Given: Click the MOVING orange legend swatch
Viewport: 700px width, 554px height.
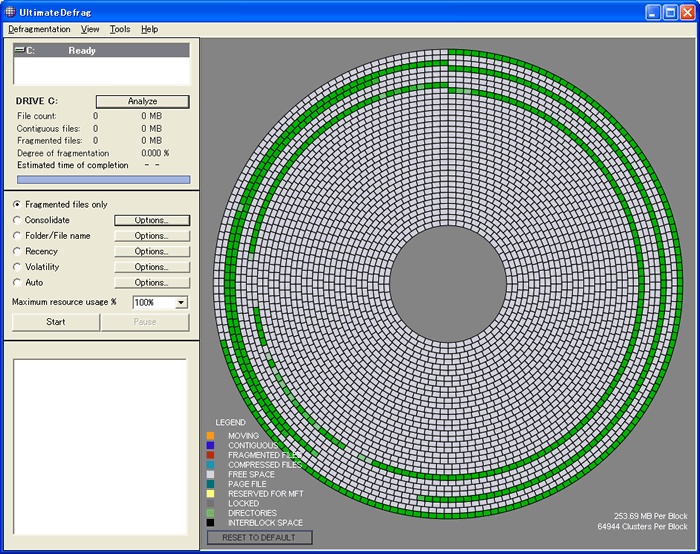Looking at the screenshot, I should pos(210,436).
